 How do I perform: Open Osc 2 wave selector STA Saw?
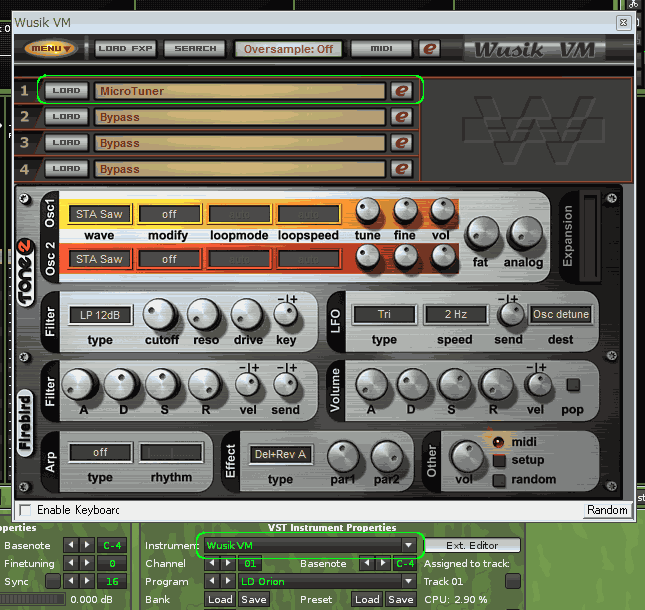pyautogui.click(x=100, y=259)
